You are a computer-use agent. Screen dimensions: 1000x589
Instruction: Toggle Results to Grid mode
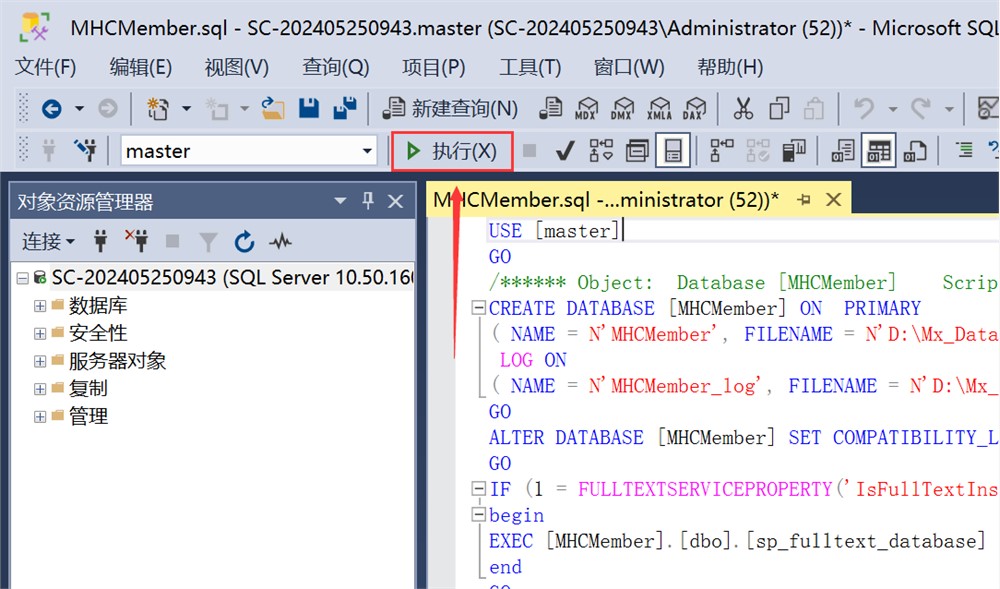coord(878,151)
